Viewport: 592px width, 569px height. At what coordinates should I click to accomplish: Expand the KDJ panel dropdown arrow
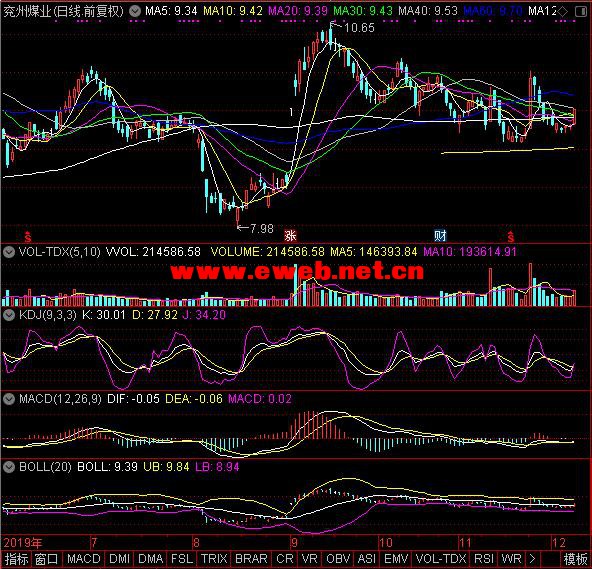(x=9, y=315)
